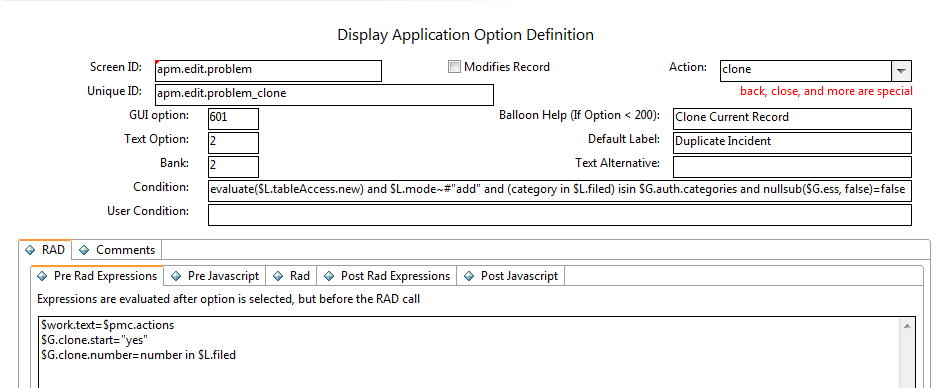Viewport: 937px width, 388px height.
Task: Click the Bank field
Action: click(x=233, y=166)
